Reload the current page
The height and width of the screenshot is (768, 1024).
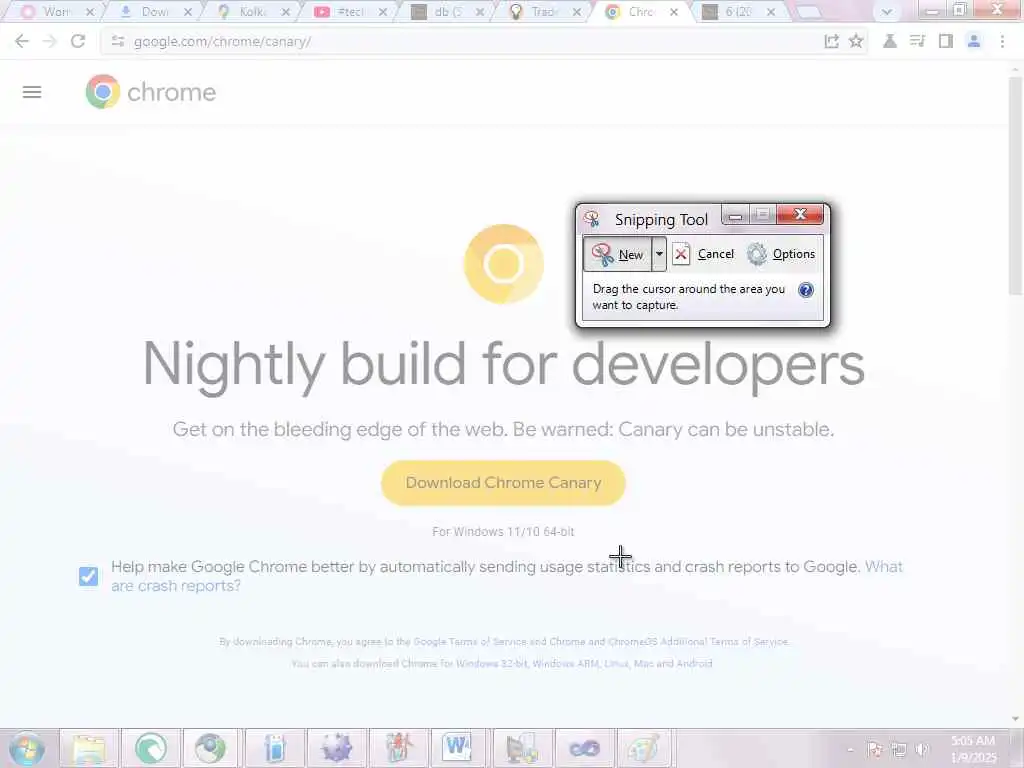click(x=78, y=41)
